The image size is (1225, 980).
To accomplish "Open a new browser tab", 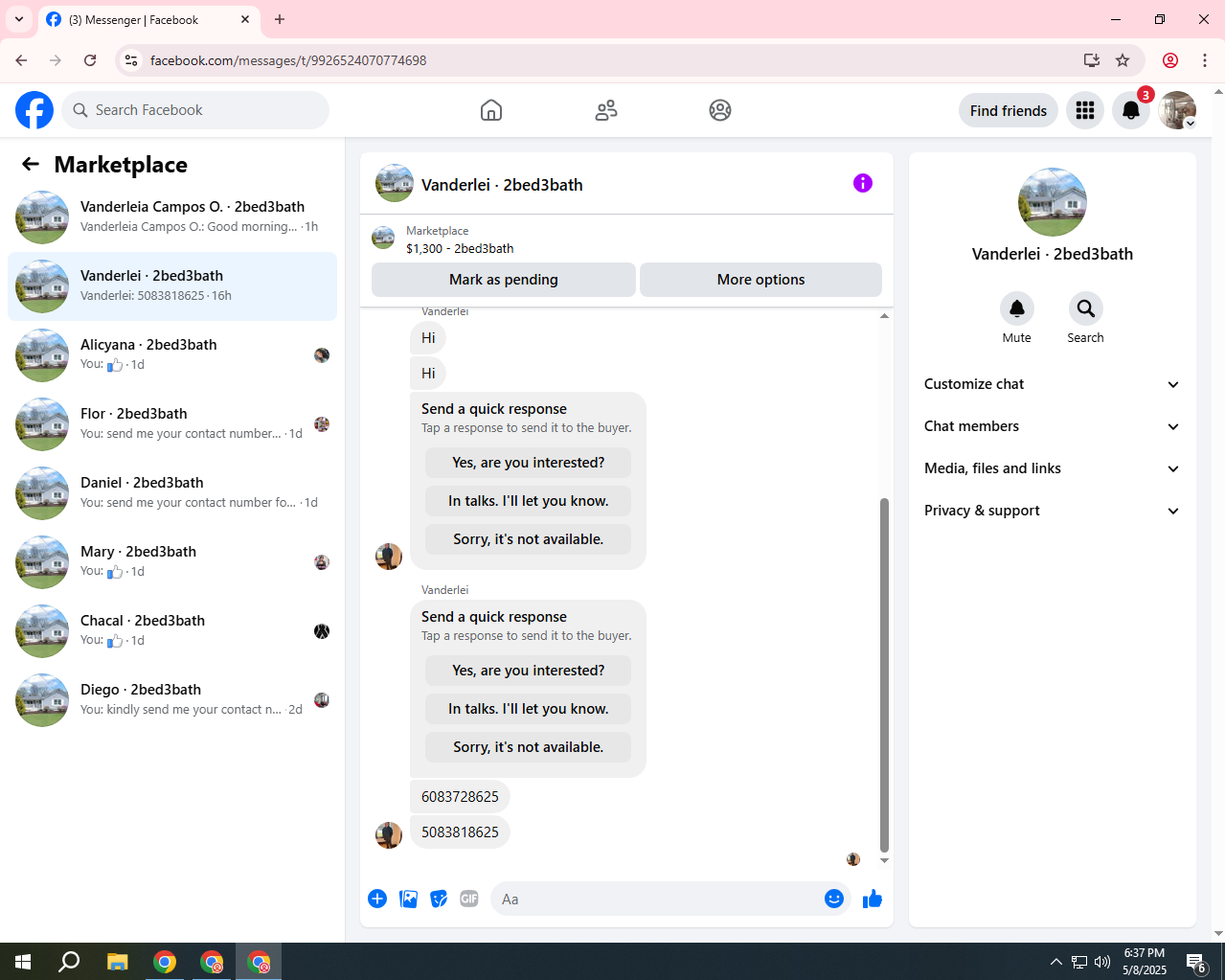I will click(280, 19).
